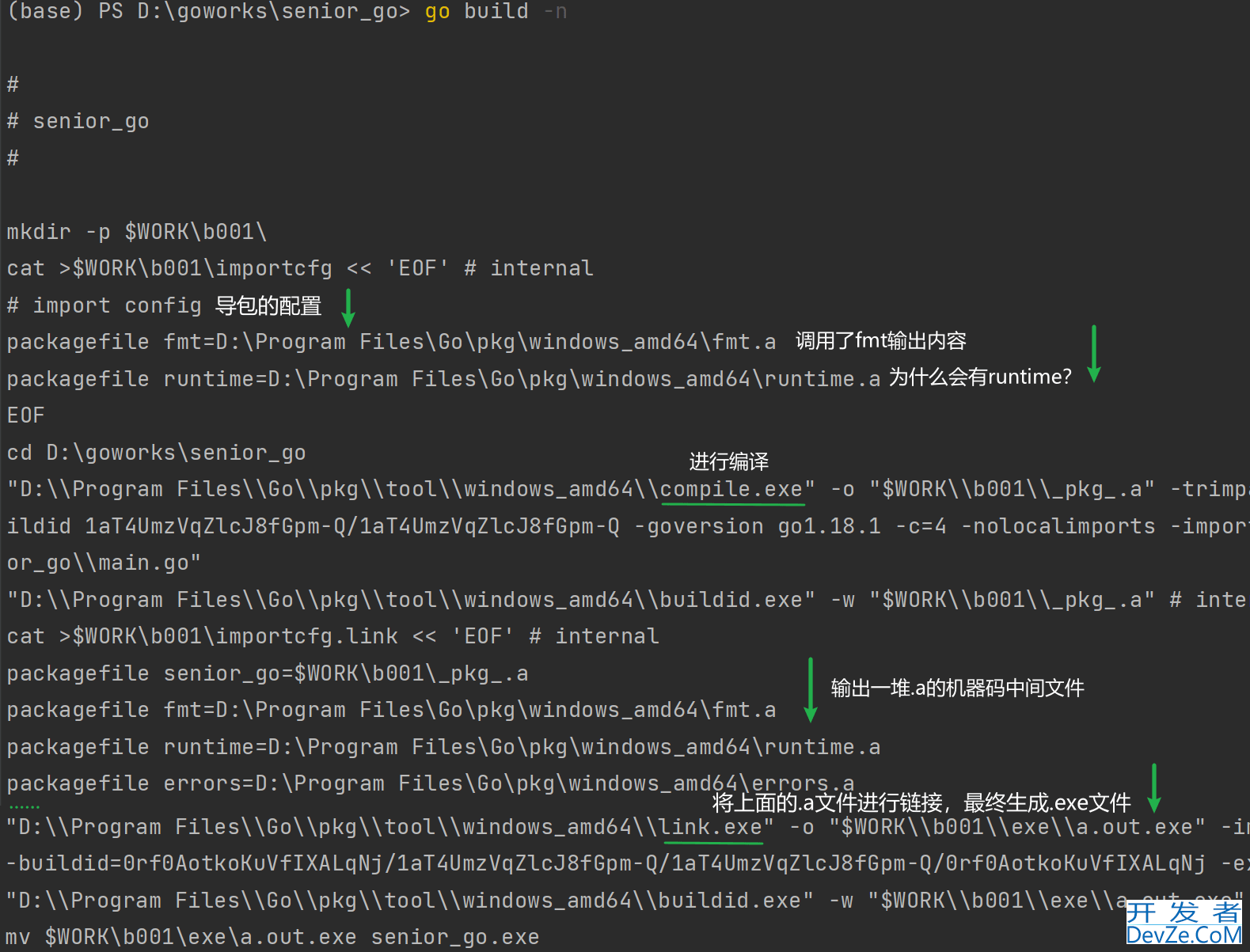Click the green arrow after 最终生成.exe文件

click(x=1153, y=787)
